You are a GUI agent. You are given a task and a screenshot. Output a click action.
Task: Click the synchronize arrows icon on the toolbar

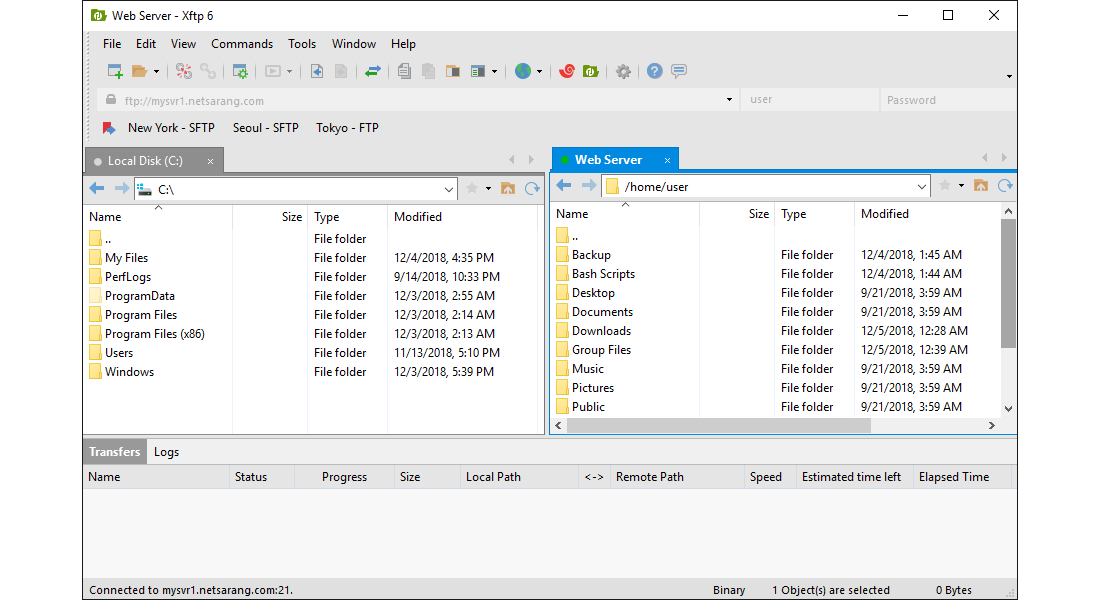[x=374, y=71]
